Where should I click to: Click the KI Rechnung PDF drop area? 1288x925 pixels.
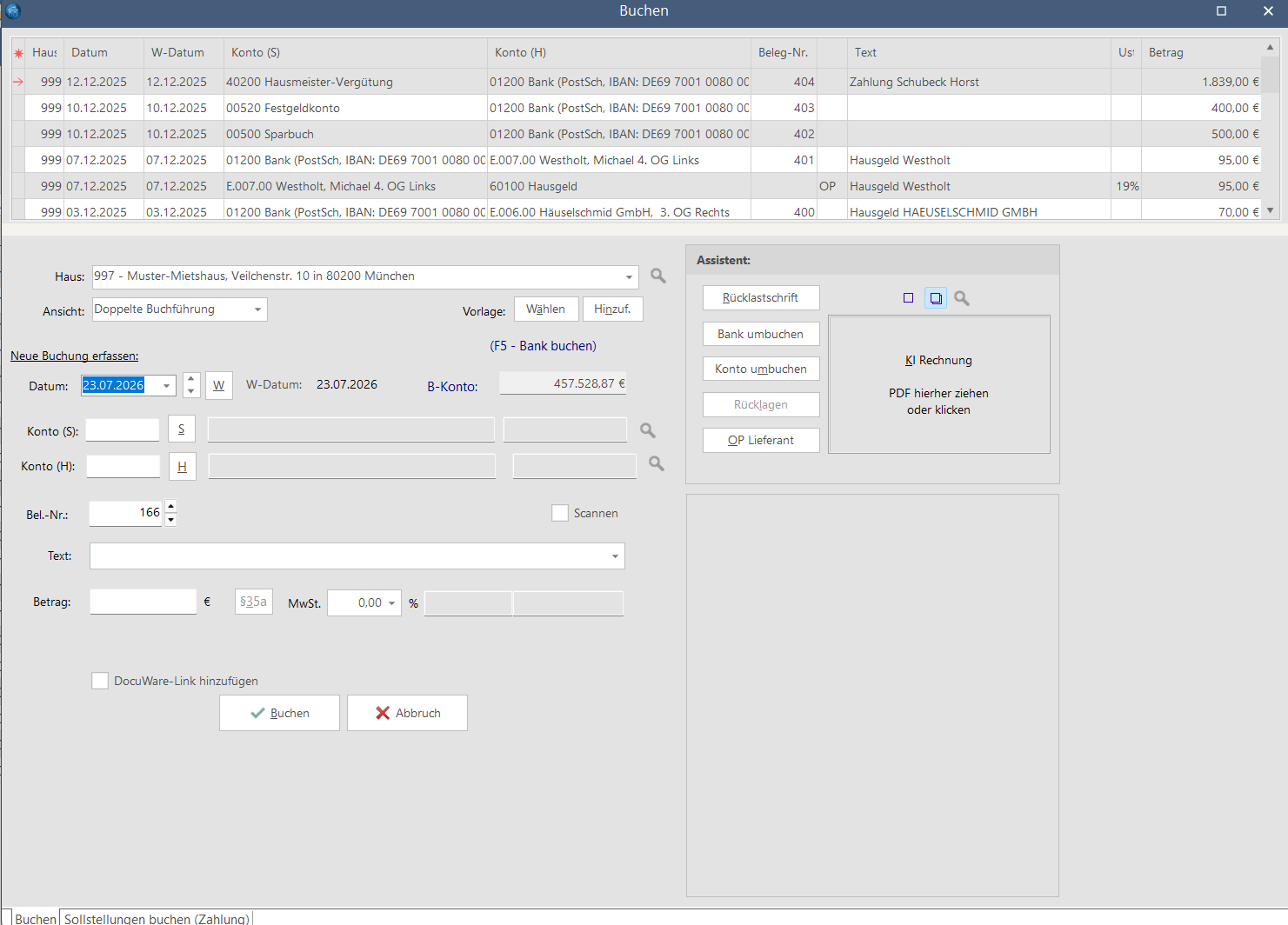[x=939, y=384]
